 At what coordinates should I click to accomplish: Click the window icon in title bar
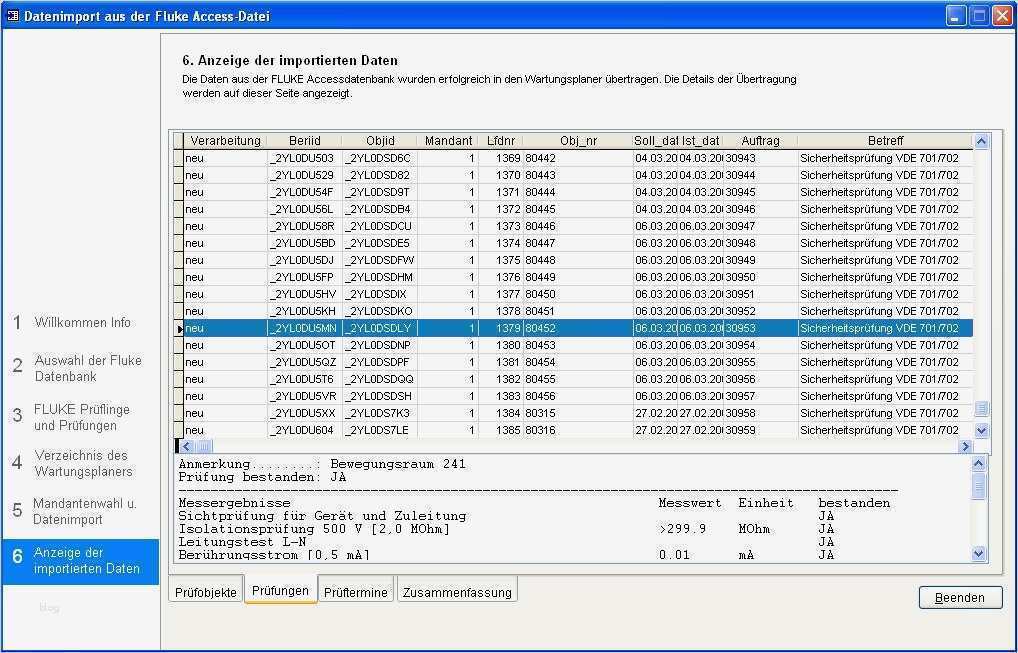[12, 16]
